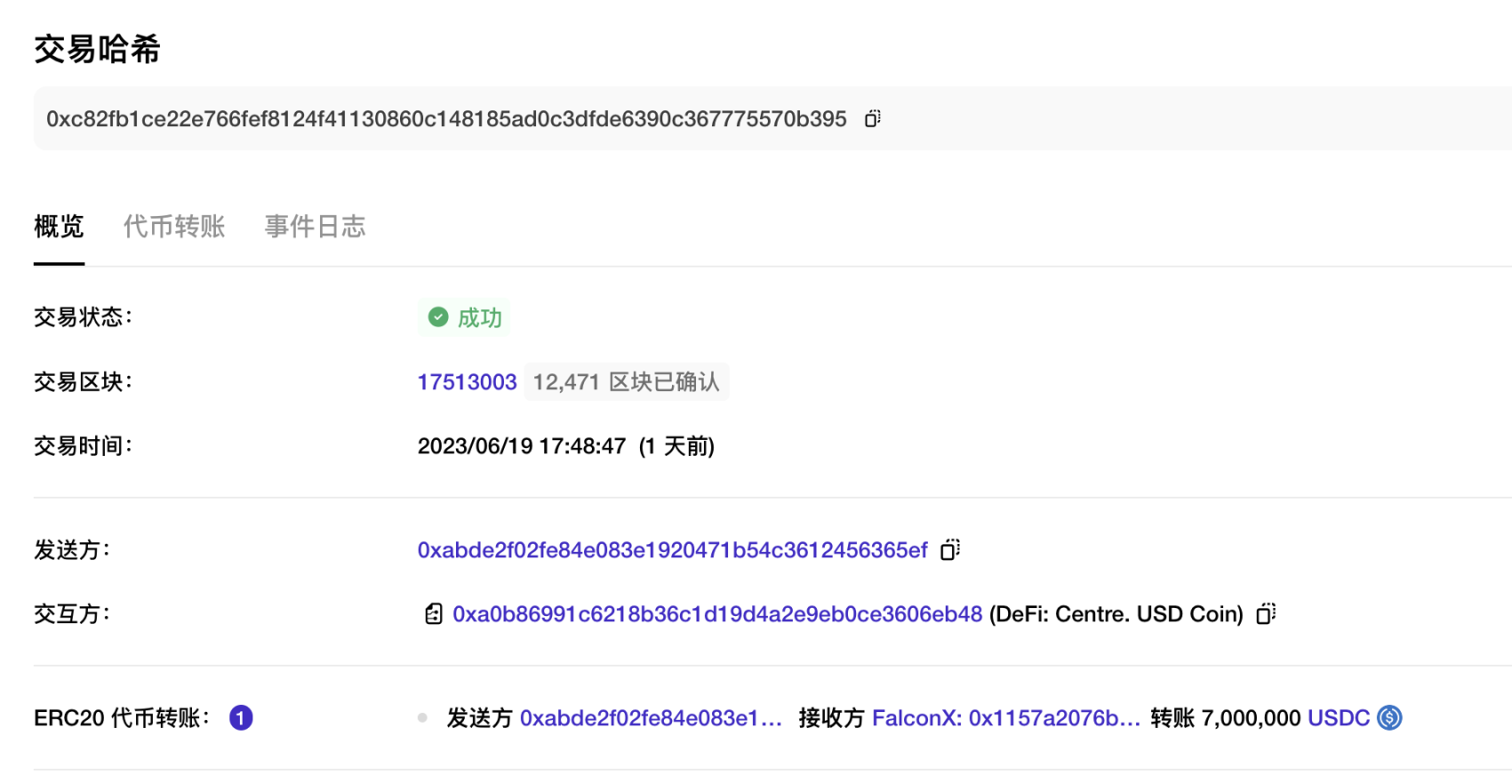This screenshot has height=784, width=1512.
Task: Click the ERC20 代币转账: label
Action: [122, 718]
